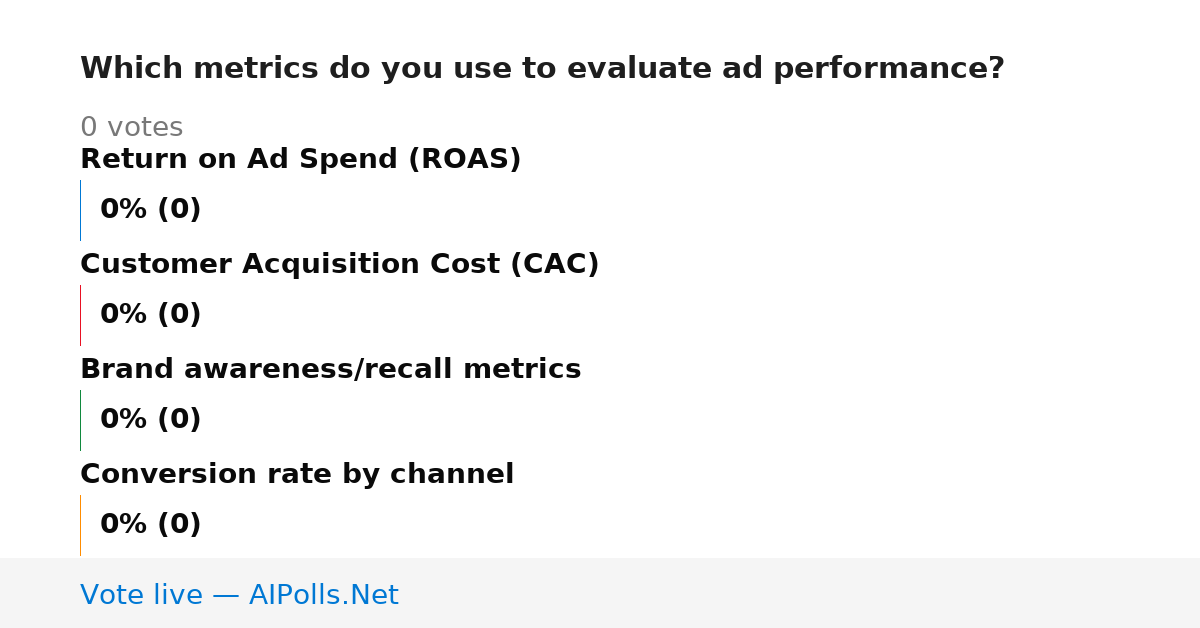Viewport: 1200px width, 628px height.
Task: Click the 0 votes total count
Action: point(131,128)
